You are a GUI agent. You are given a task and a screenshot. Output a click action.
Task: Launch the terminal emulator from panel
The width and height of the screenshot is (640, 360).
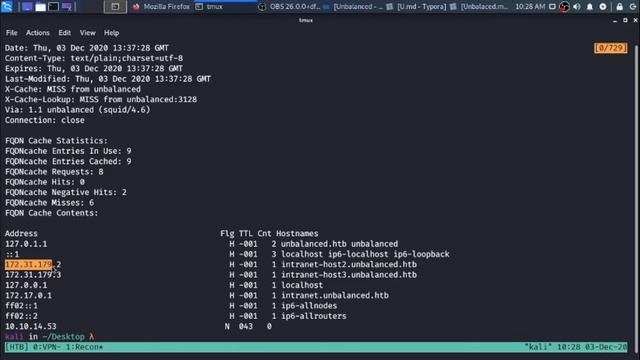(53, 7)
